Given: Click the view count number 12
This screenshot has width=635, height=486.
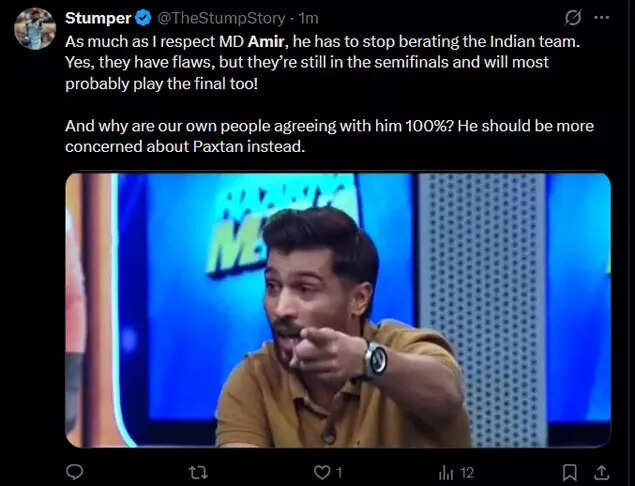Looking at the screenshot, I should coord(467,471).
